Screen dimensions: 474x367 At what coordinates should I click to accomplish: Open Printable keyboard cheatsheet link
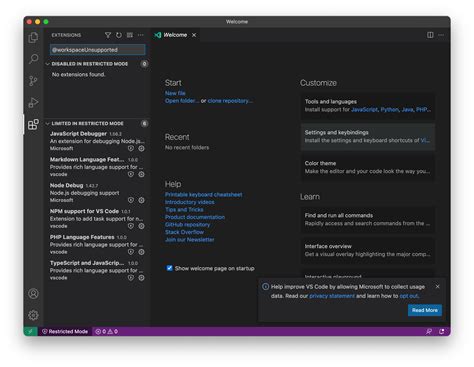pyautogui.click(x=203, y=194)
